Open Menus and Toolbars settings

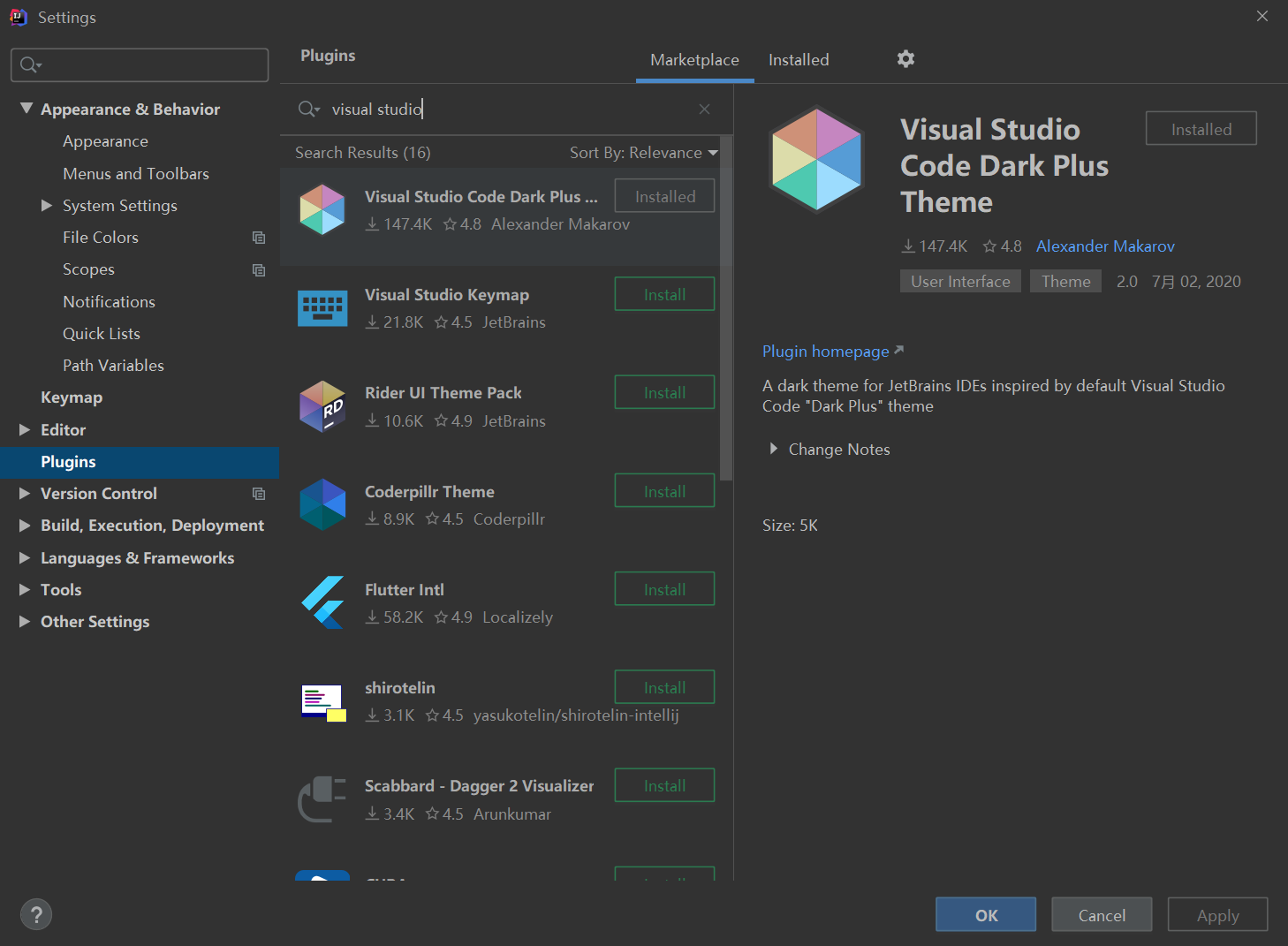(x=136, y=174)
